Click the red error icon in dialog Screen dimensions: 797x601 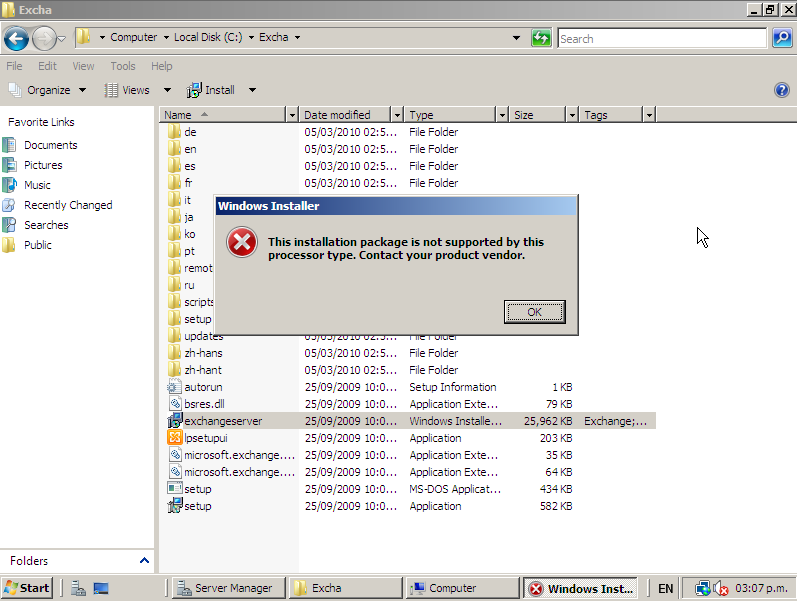[x=242, y=242]
